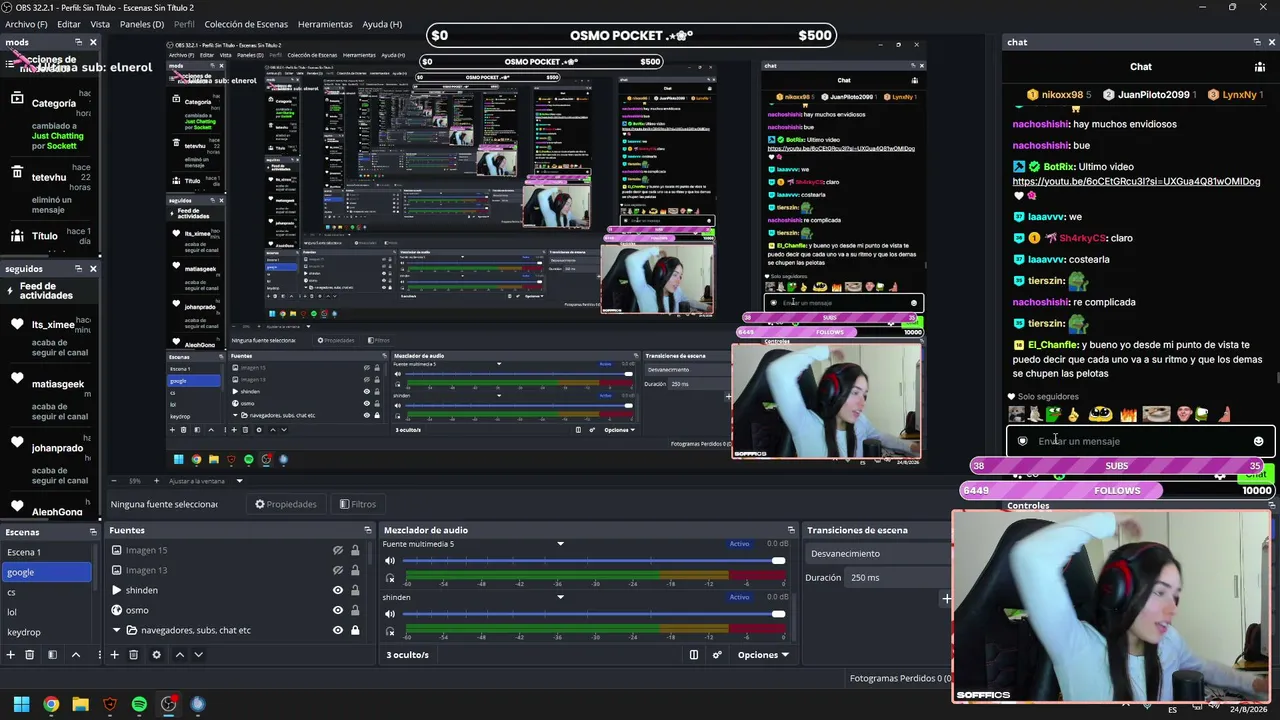Hide the osmo source
The image size is (1280, 720).
point(338,610)
